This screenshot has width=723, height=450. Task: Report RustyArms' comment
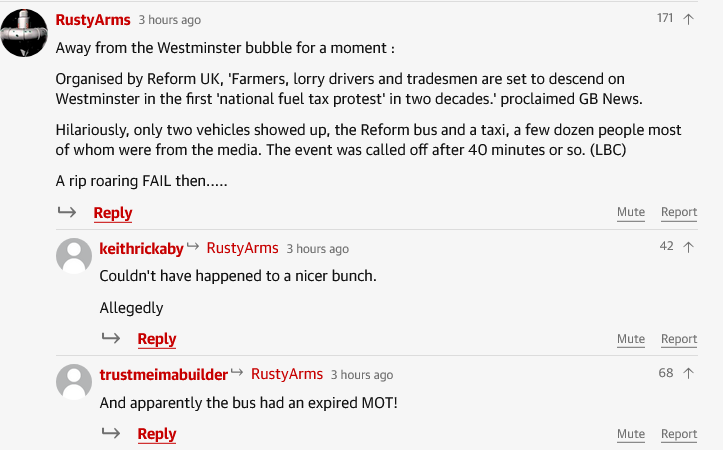(679, 212)
